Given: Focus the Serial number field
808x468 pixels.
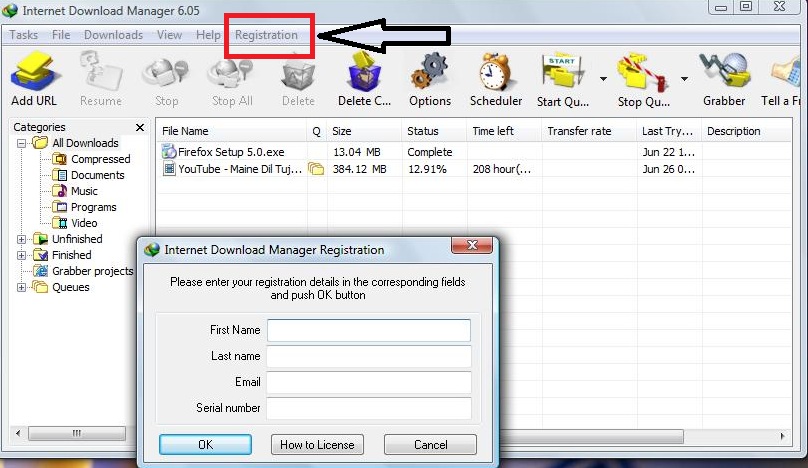Looking at the screenshot, I should (369, 408).
